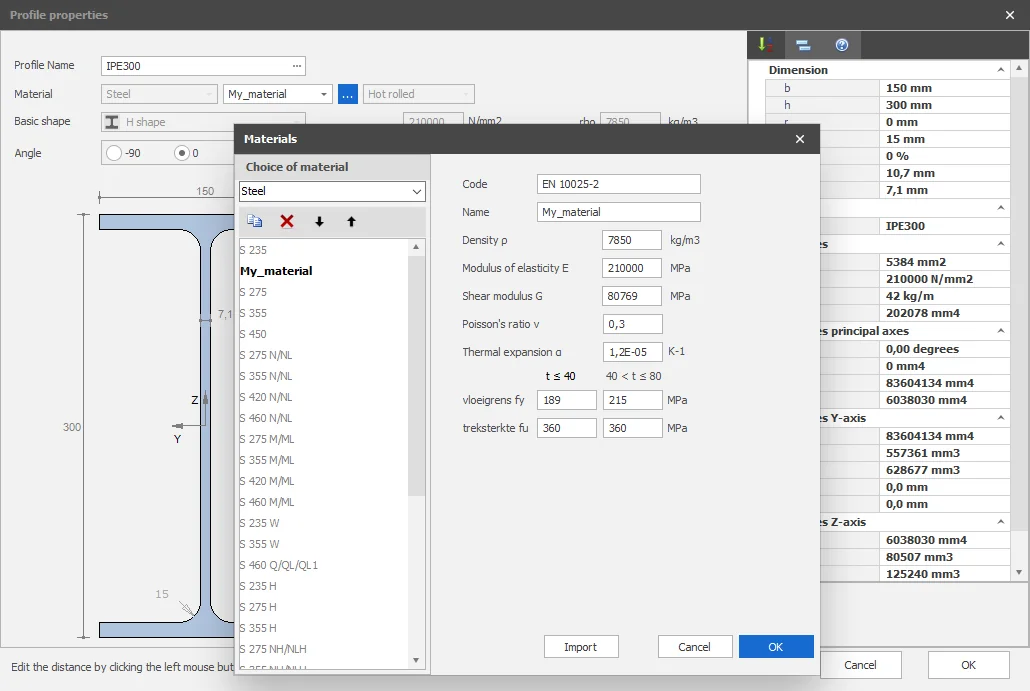Click the 300 mm value for dimension h
Screen dimensions: 1030x691
(x=944, y=105)
